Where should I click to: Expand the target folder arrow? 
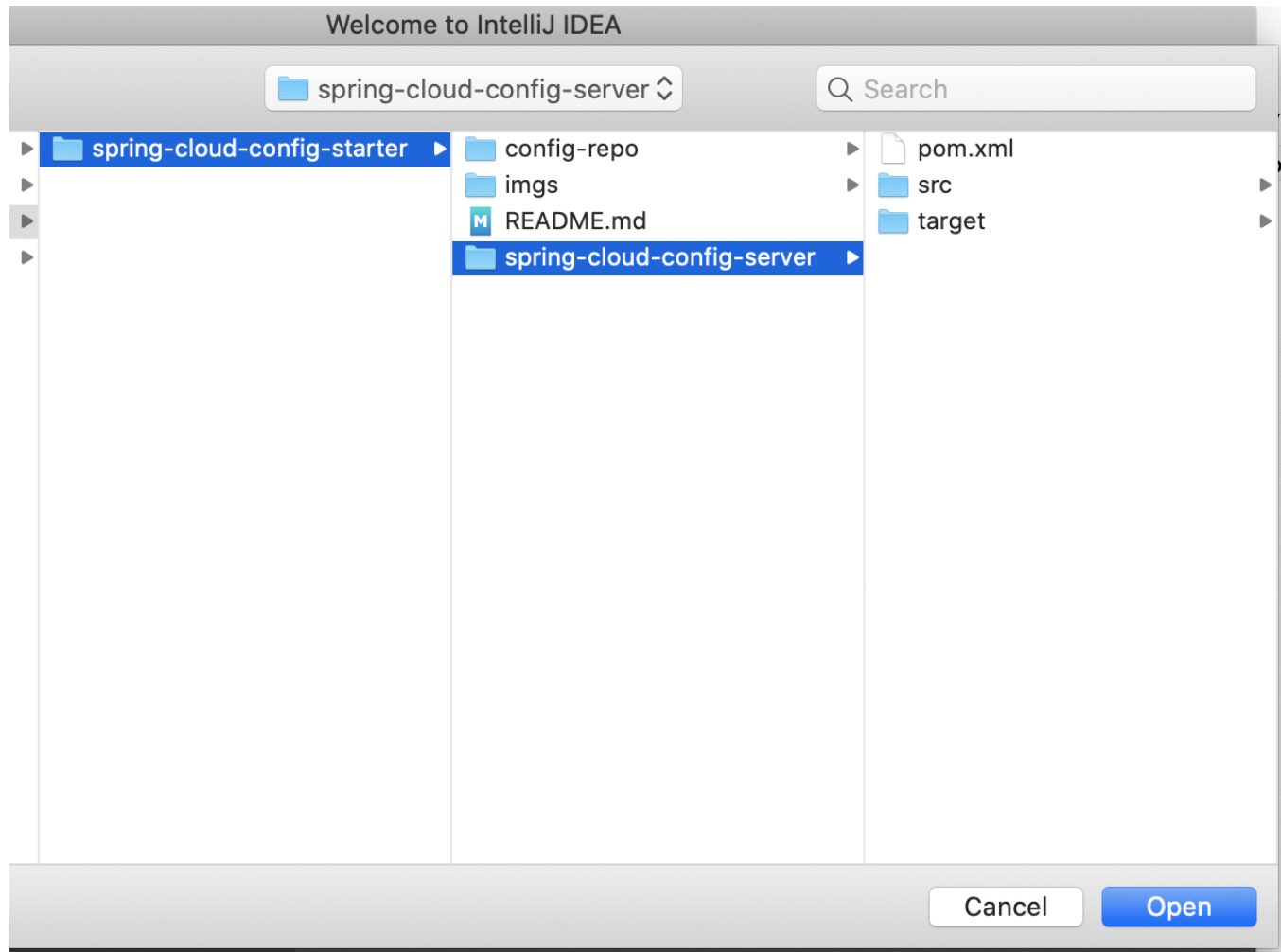(1265, 221)
